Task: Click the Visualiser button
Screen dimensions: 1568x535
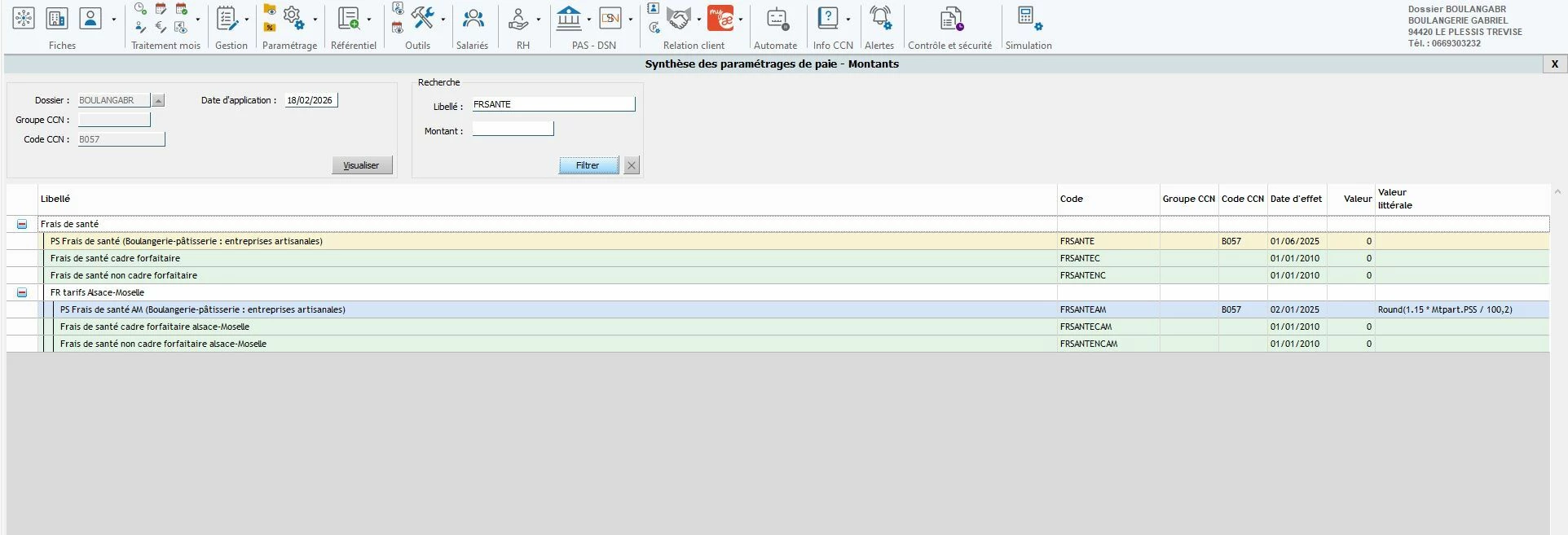Action: 362,165
